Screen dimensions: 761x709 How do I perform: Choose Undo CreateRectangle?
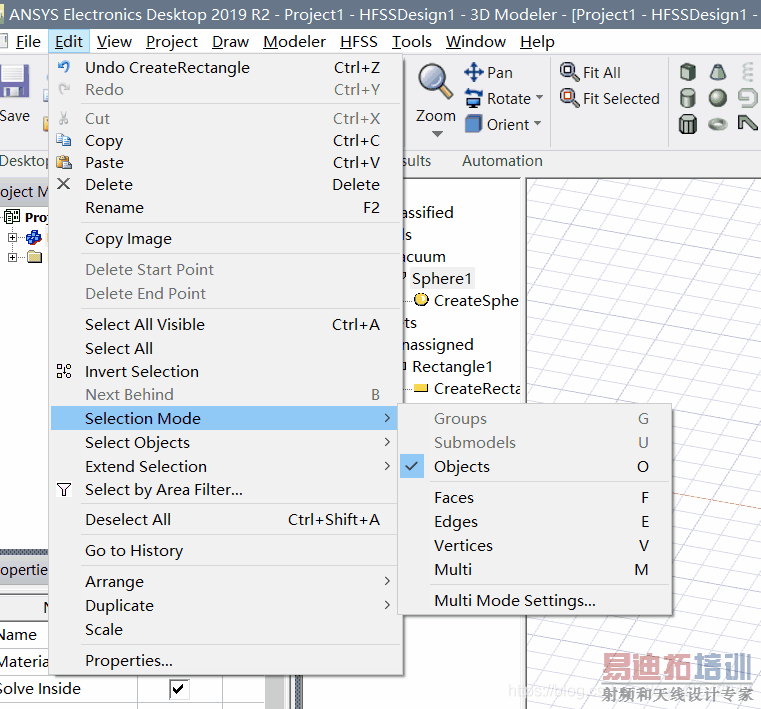coord(226,67)
